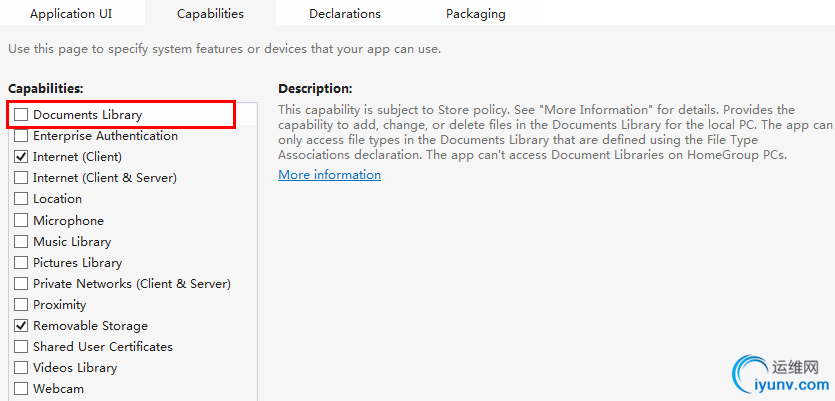The width and height of the screenshot is (835, 401).
Task: Toggle the Proximity capability
Action: coord(21,304)
